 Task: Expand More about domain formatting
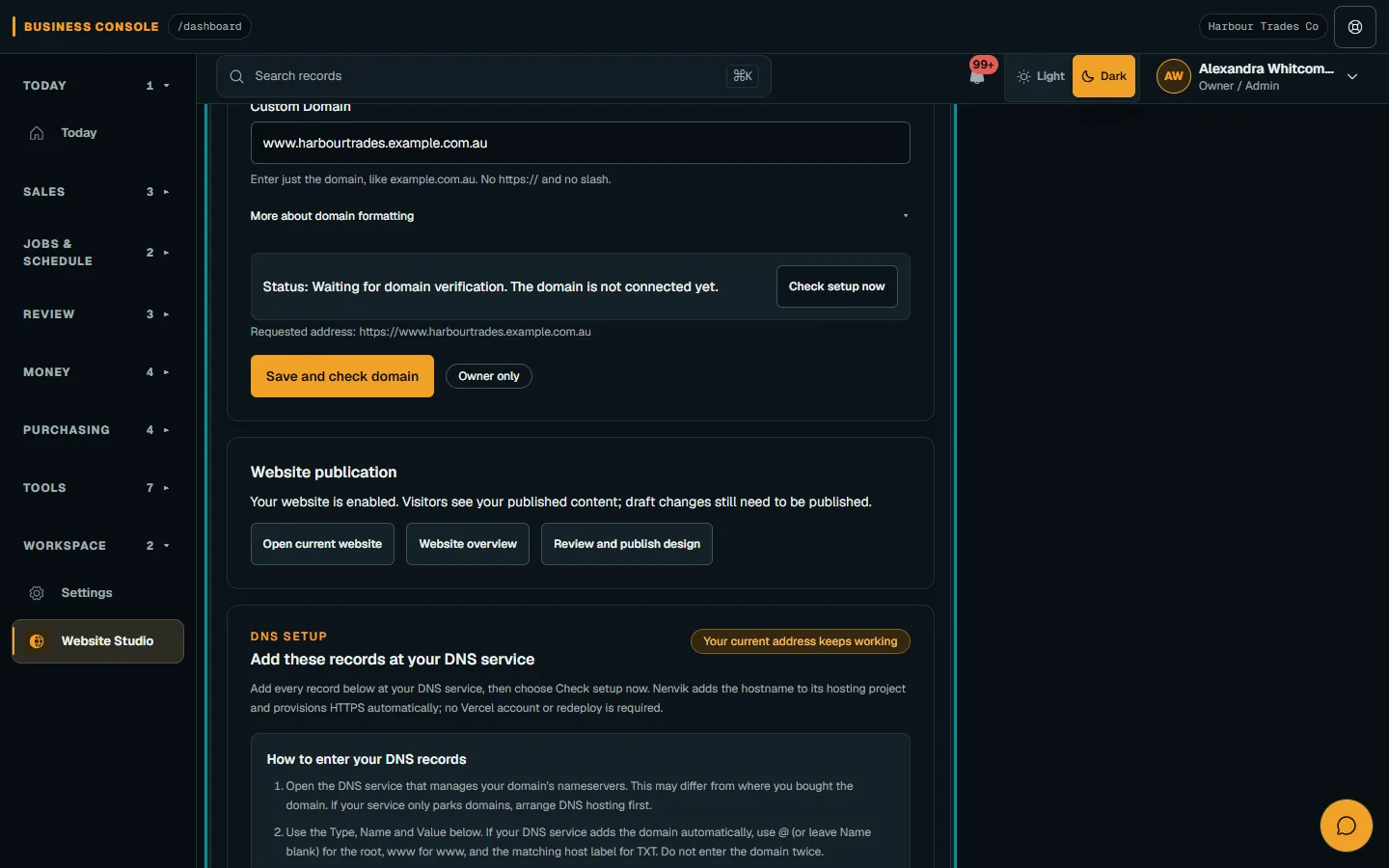click(580, 216)
